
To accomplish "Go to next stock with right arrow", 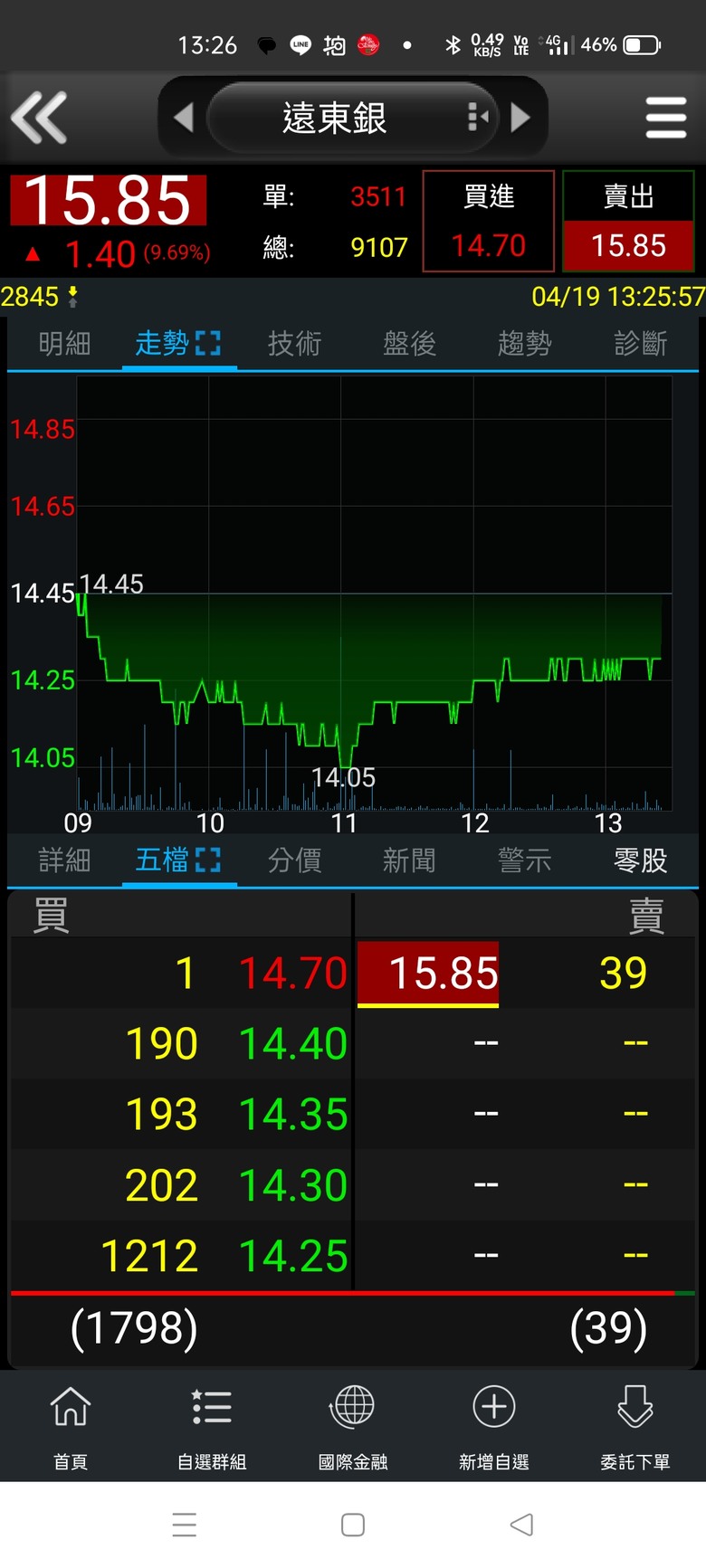I will tap(520, 118).
